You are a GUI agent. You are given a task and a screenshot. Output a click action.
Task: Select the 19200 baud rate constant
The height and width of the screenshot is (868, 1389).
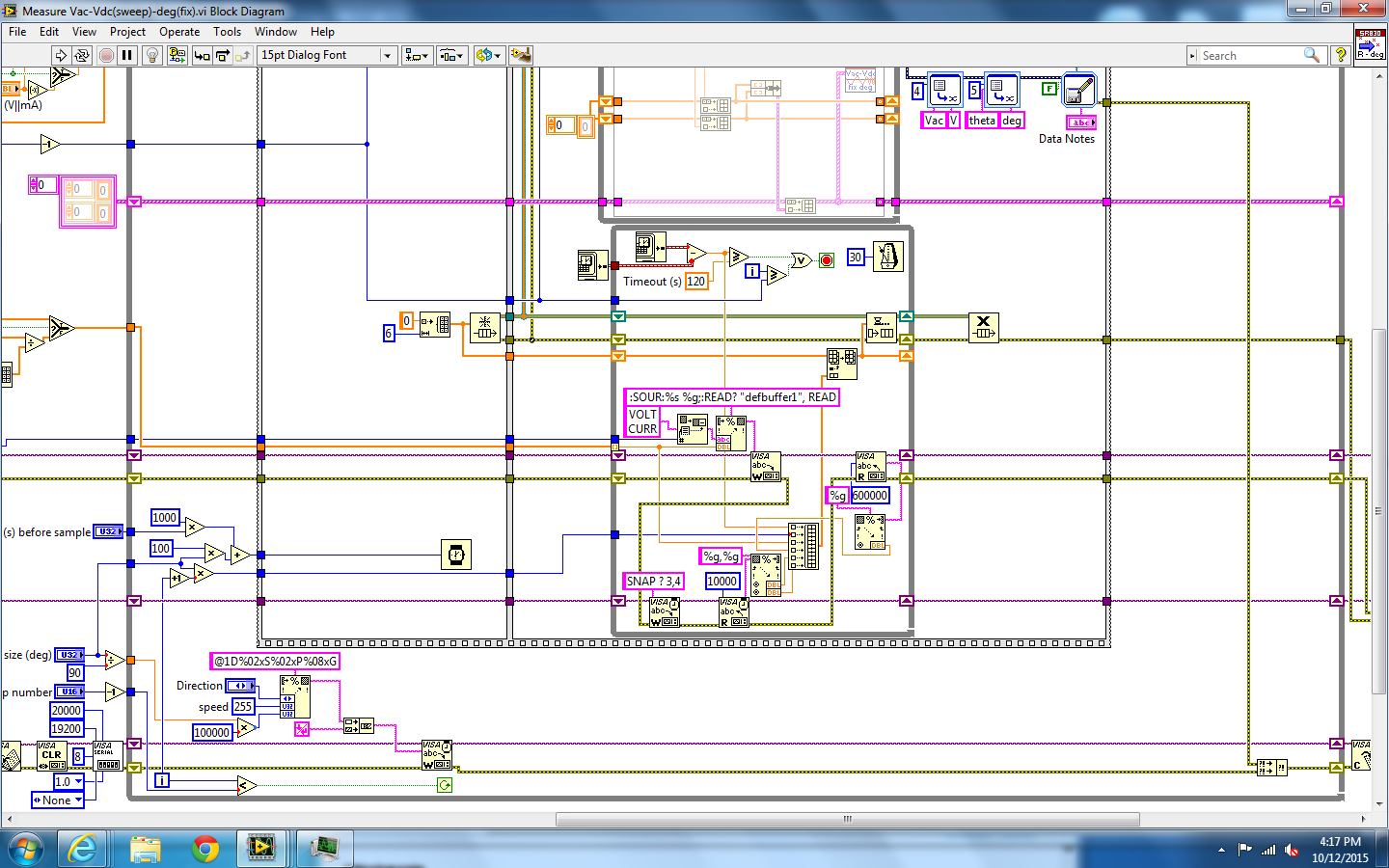[x=67, y=729]
